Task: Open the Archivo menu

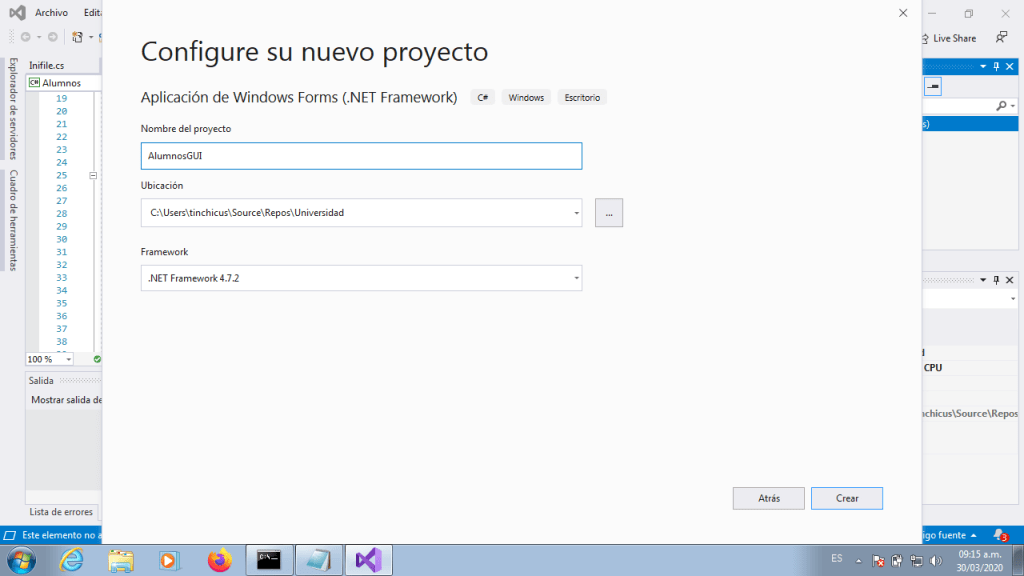Action: click(x=51, y=13)
